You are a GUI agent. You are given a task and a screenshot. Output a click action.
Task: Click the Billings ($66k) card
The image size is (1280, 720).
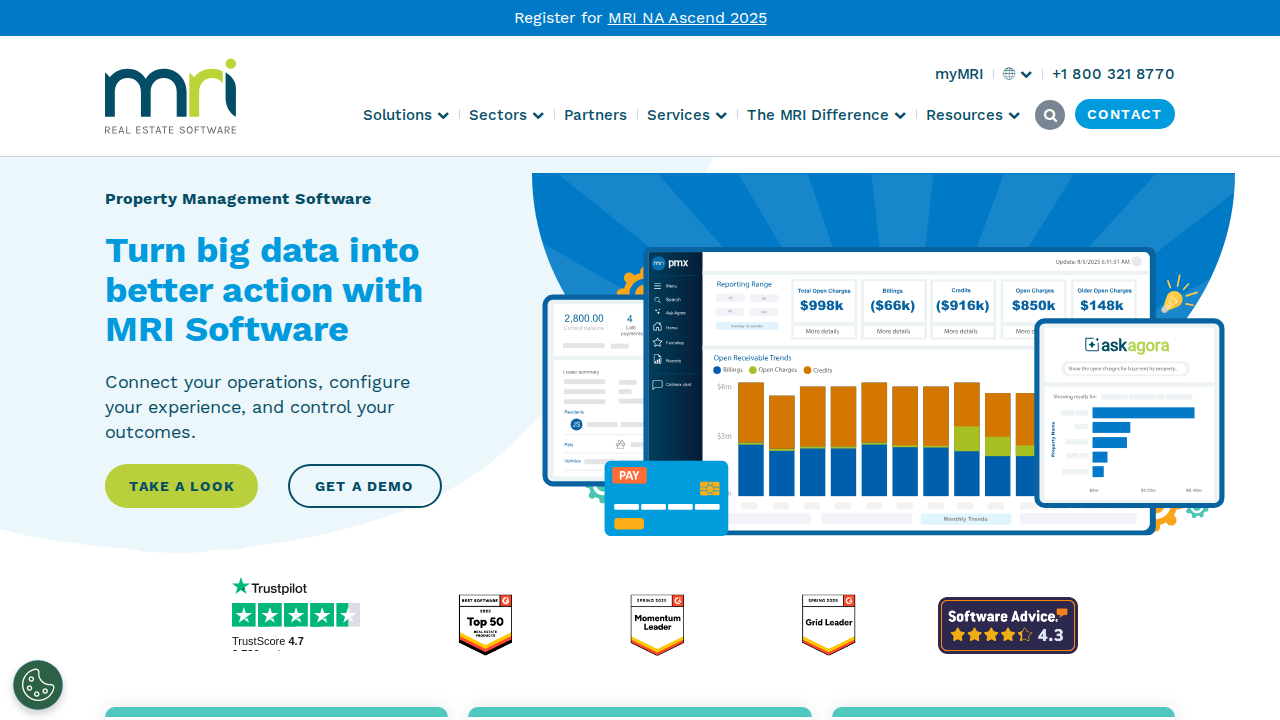click(x=893, y=309)
